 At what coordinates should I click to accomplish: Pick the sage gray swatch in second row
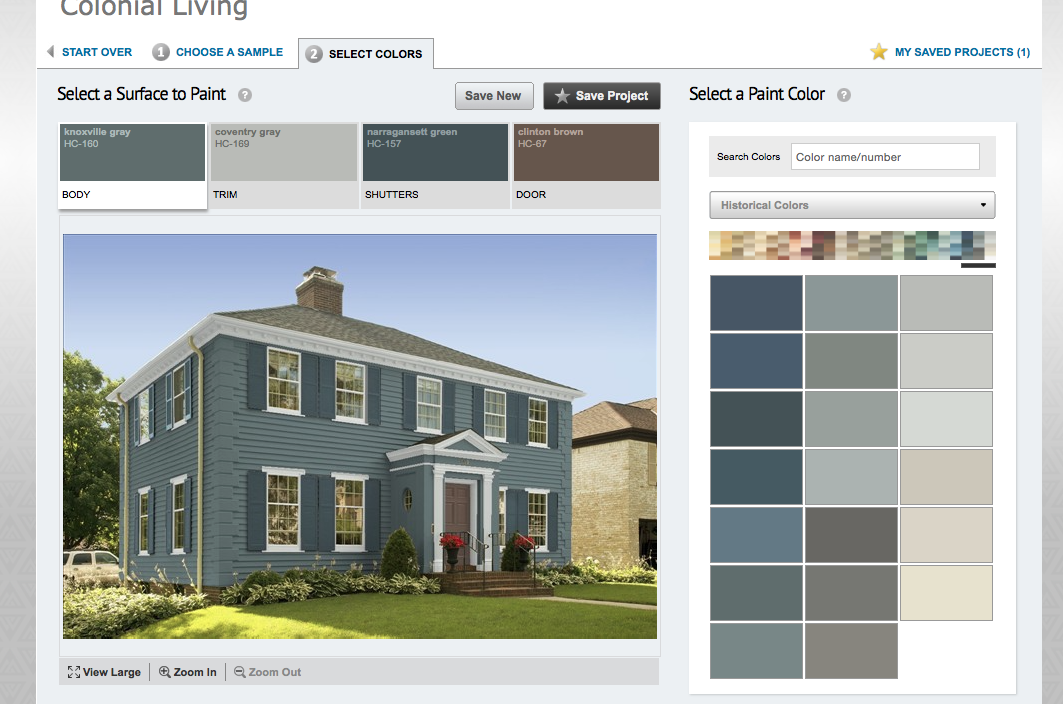851,361
